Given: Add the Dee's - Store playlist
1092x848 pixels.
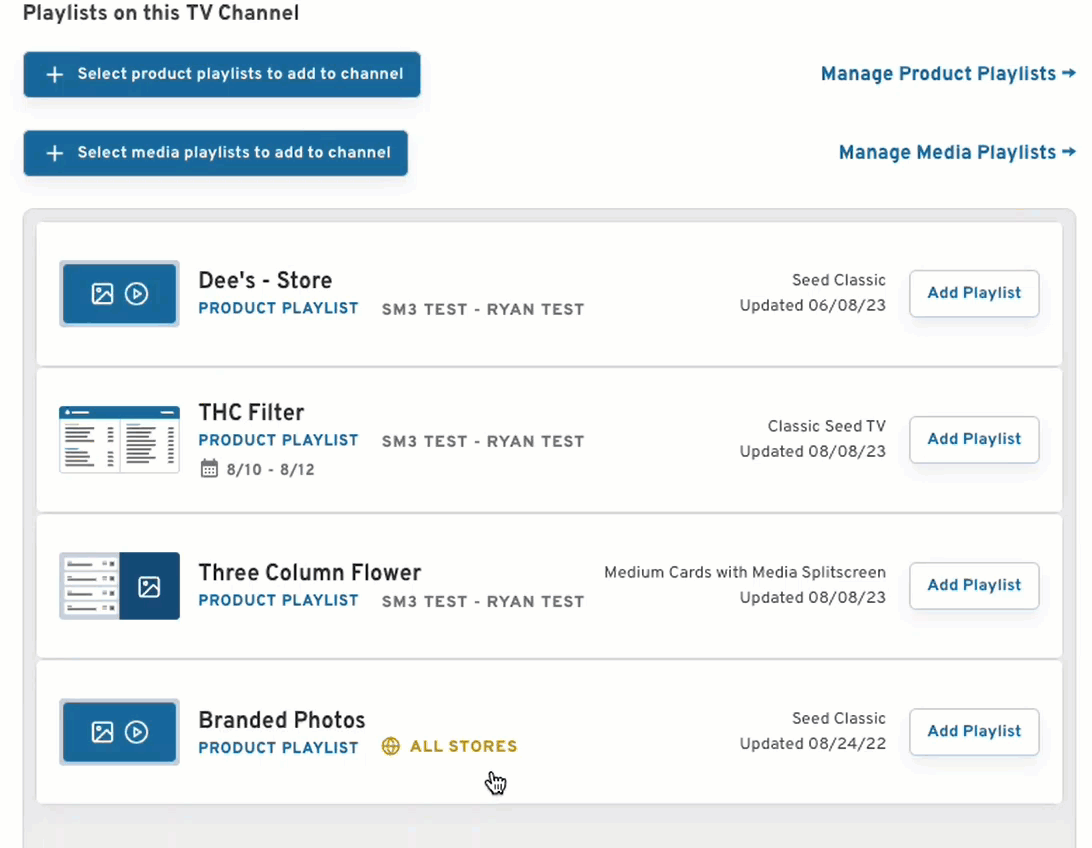Looking at the screenshot, I should click(x=973, y=293).
